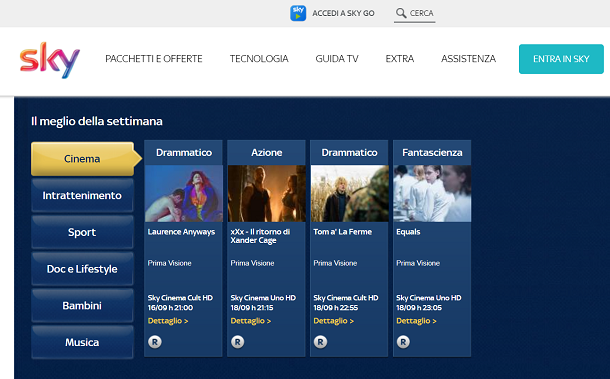Open the Guida TV menu
This screenshot has width=610, height=379.
click(x=337, y=59)
